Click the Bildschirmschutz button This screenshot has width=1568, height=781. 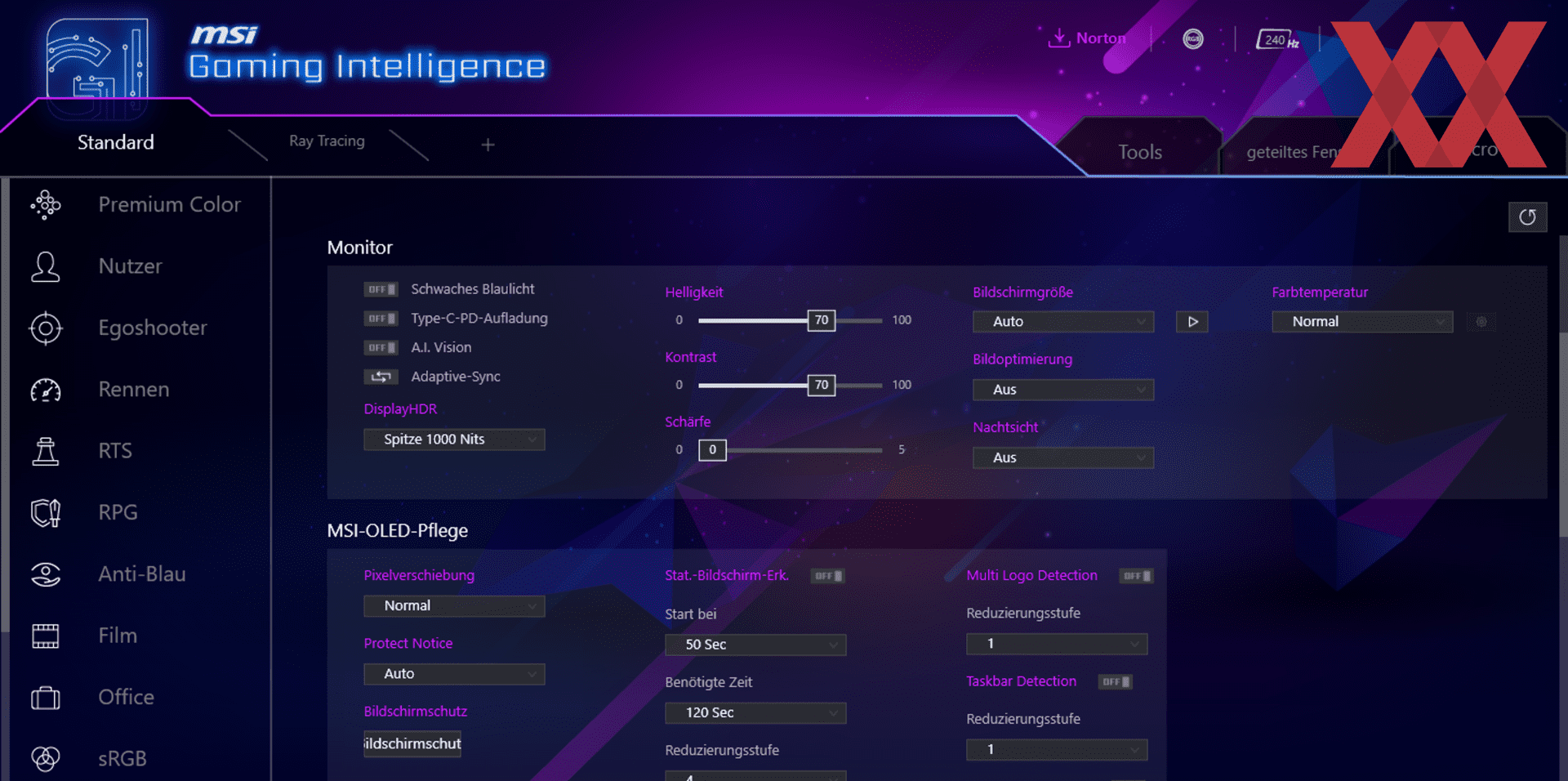(412, 744)
